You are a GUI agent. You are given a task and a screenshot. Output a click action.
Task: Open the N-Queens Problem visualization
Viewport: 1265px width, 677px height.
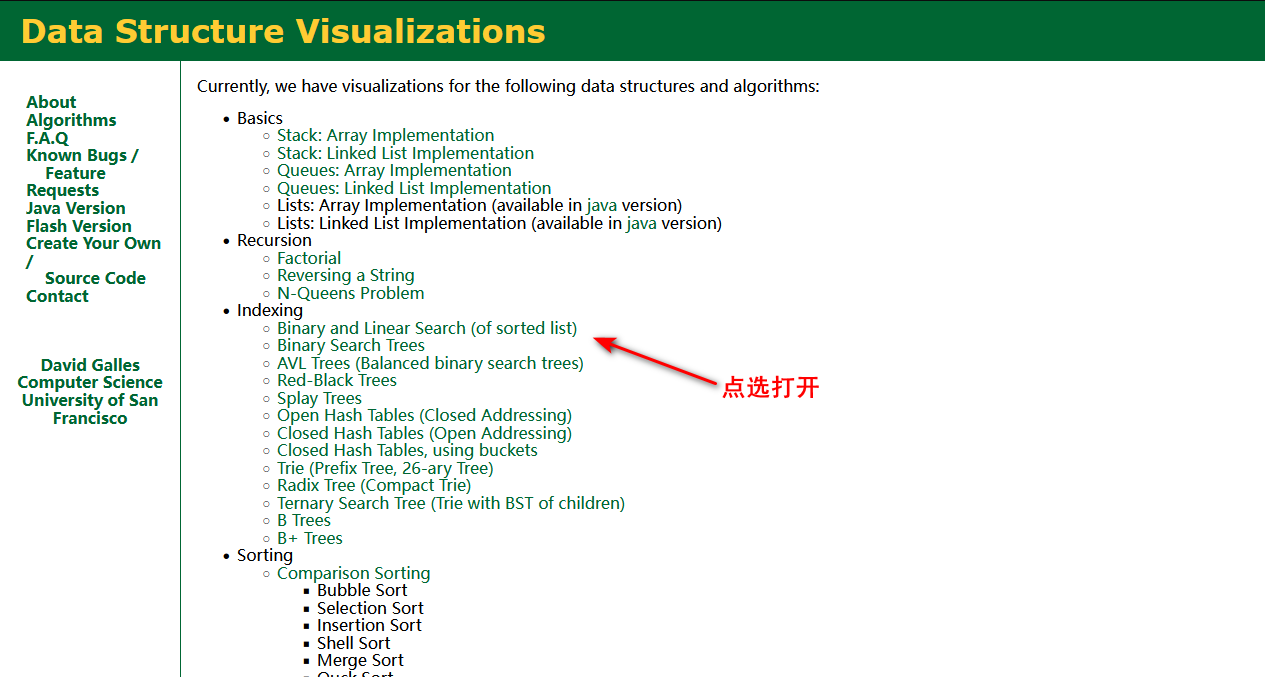pyautogui.click(x=350, y=293)
